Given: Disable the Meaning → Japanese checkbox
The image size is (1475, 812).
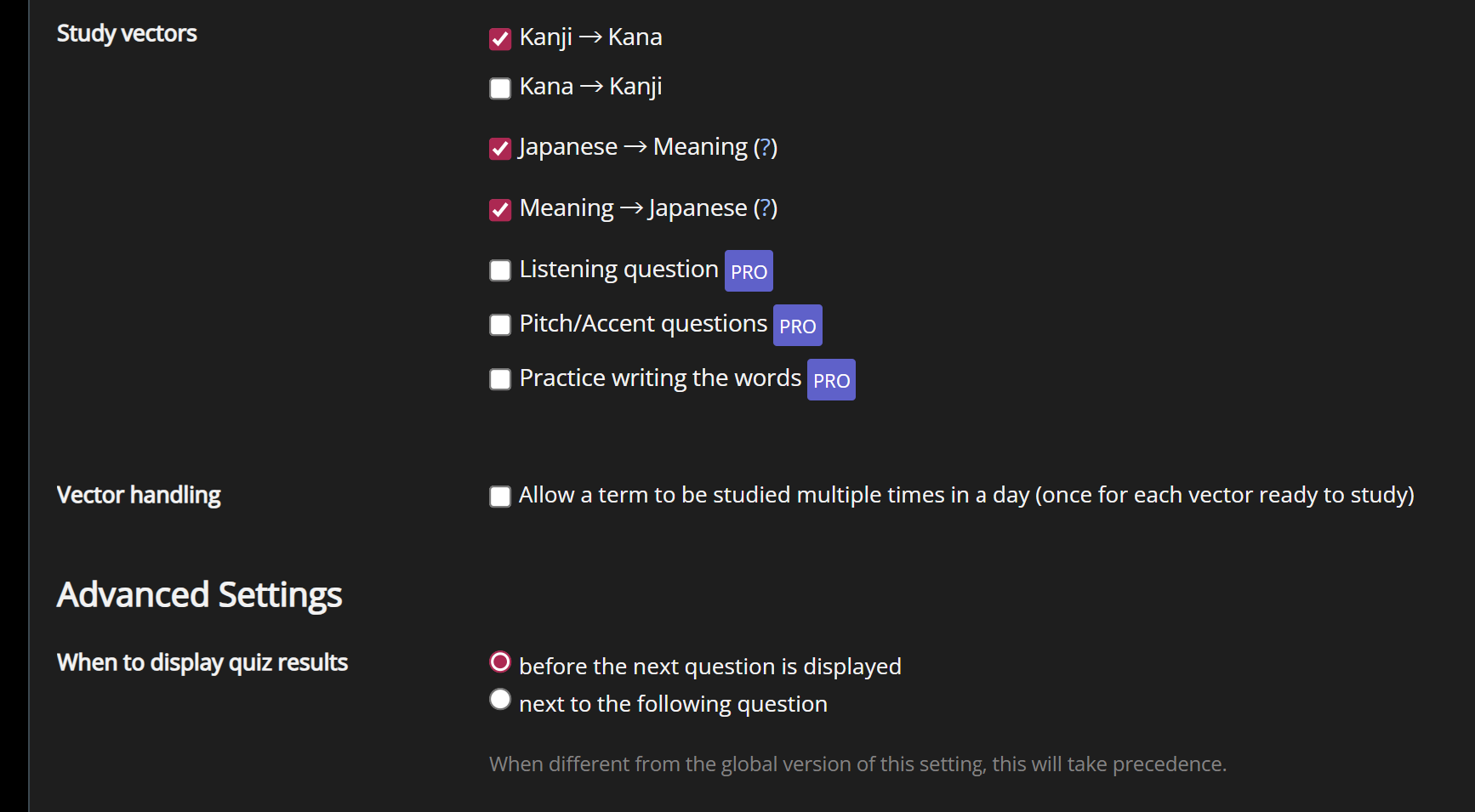Looking at the screenshot, I should (x=500, y=210).
